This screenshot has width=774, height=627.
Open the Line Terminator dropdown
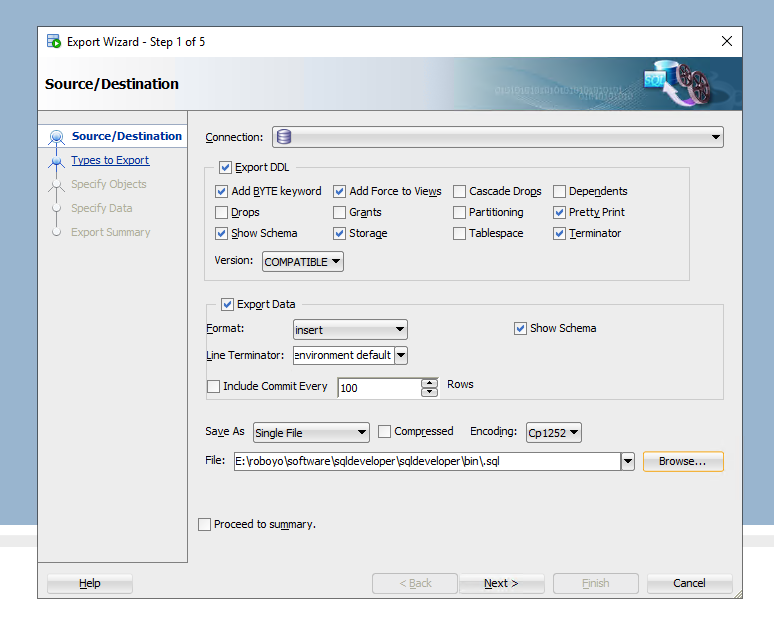(401, 355)
